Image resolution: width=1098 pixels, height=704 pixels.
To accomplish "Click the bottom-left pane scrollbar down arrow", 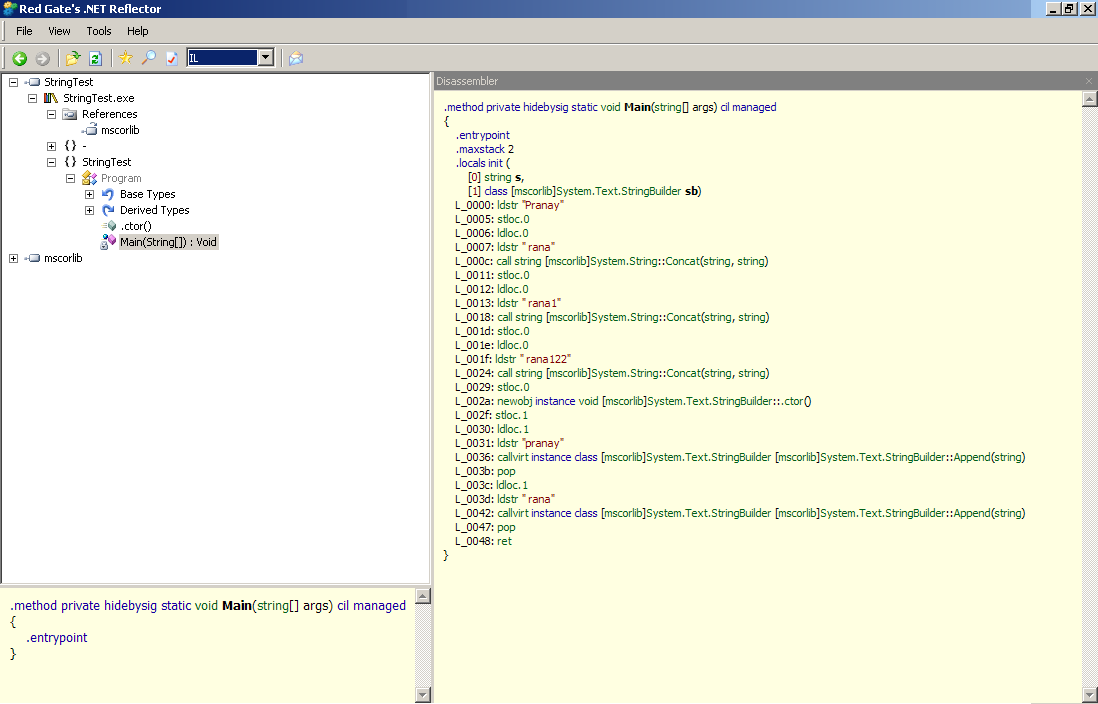I will pos(423,695).
